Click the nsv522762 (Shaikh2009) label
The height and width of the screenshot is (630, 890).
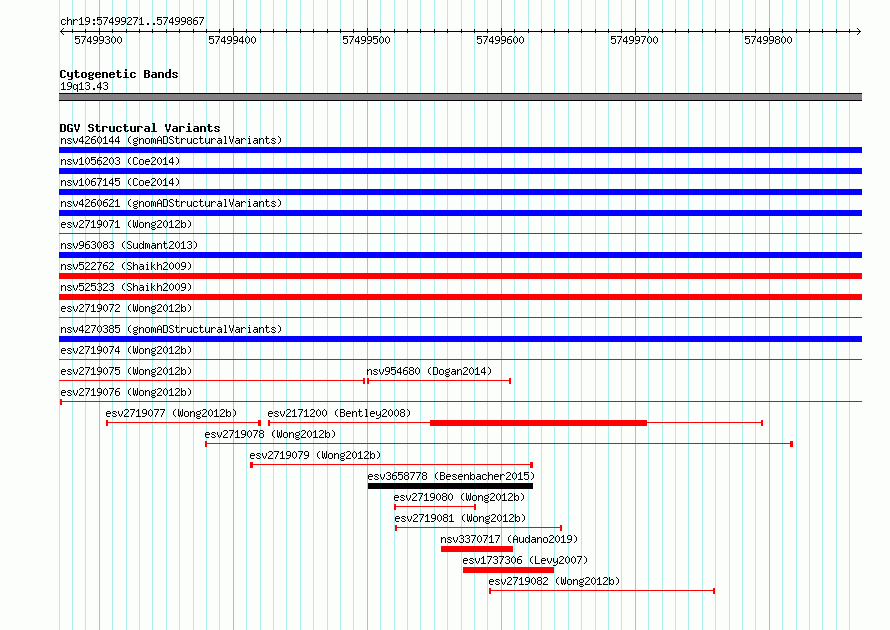[126, 266]
